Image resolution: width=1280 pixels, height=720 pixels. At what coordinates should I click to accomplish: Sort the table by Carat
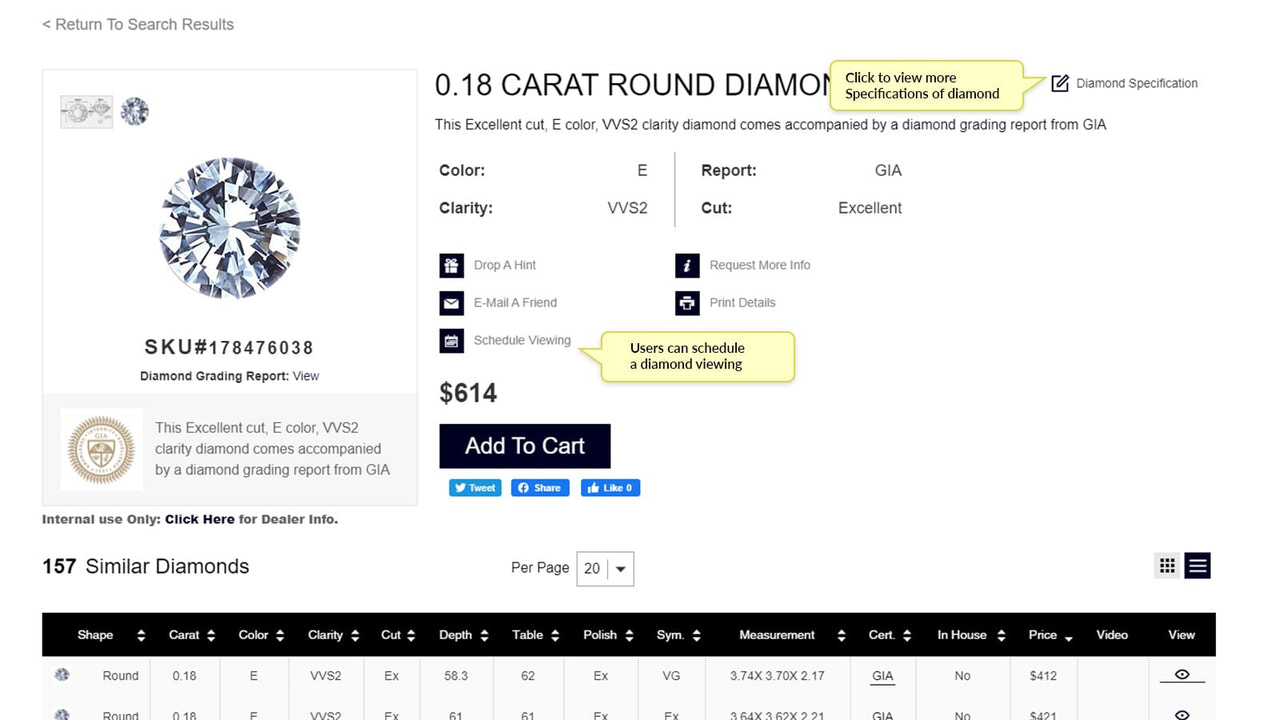point(189,634)
